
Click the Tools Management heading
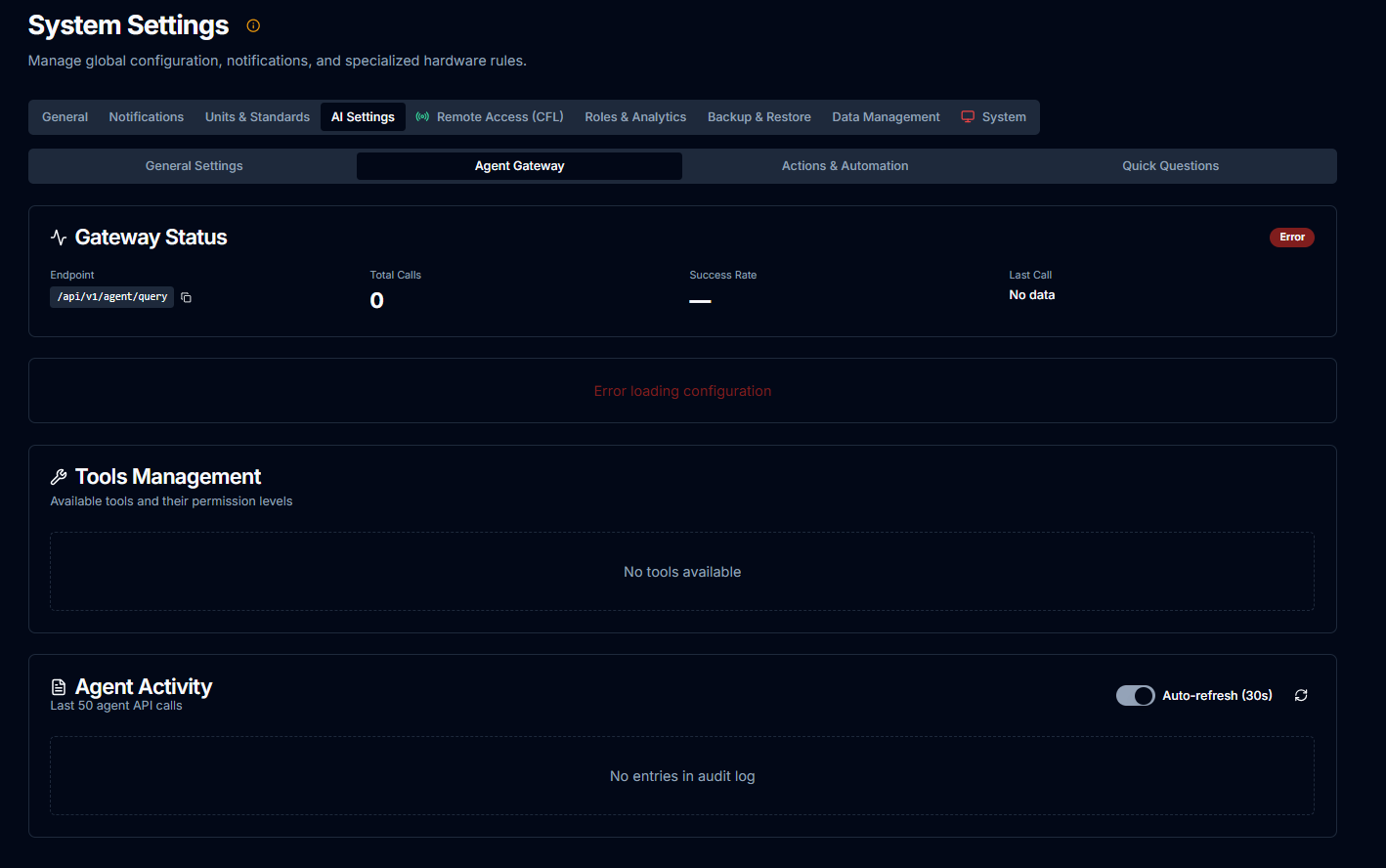[x=168, y=477]
